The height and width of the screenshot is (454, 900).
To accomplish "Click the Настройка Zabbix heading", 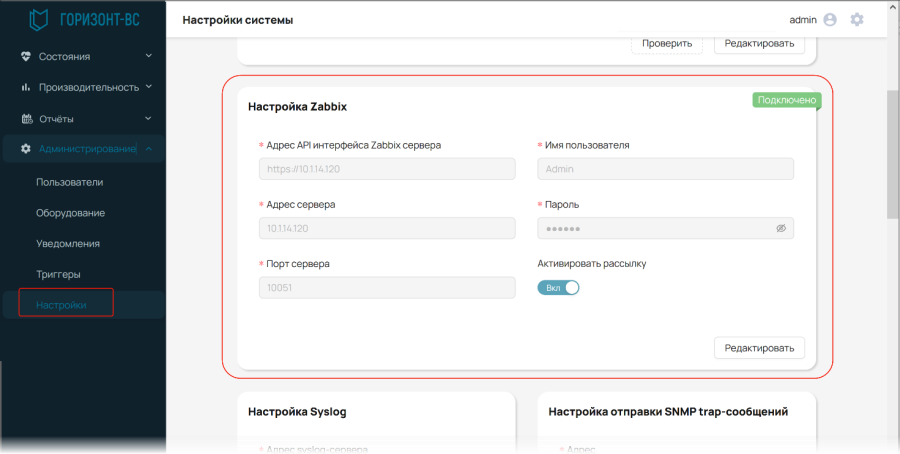I will [297, 107].
